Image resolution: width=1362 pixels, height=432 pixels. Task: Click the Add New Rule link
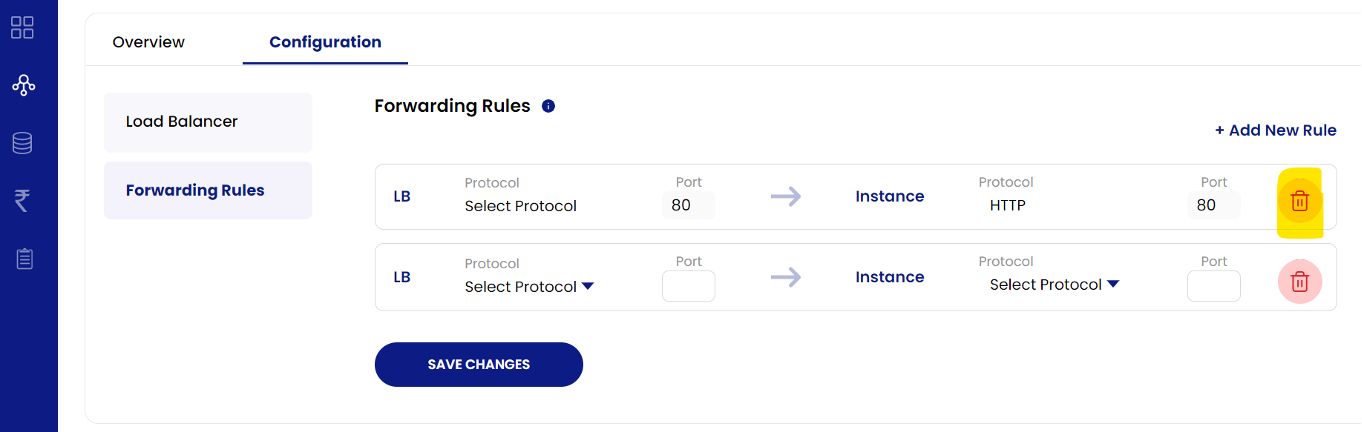pos(1275,130)
